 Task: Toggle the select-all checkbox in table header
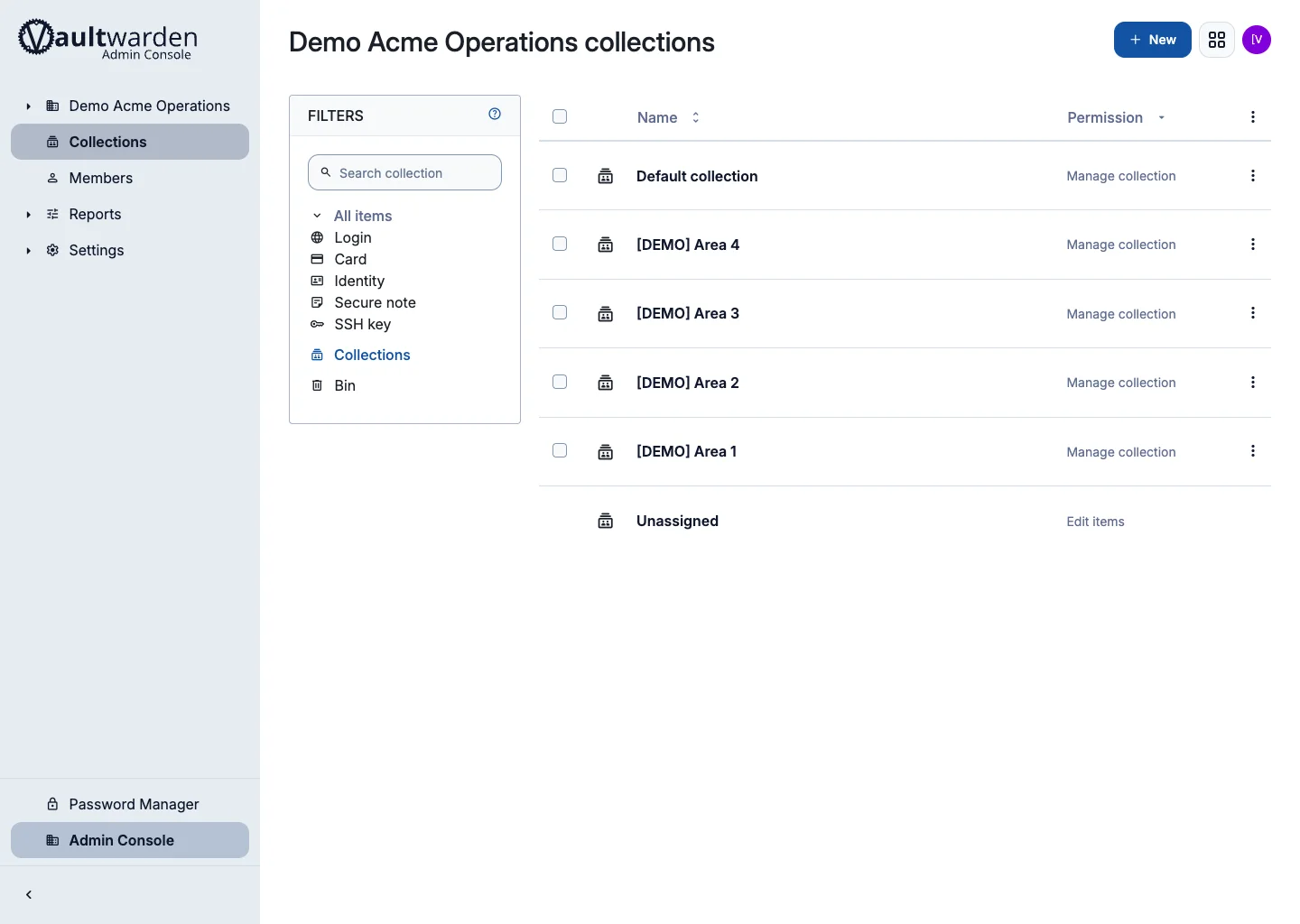point(560,116)
